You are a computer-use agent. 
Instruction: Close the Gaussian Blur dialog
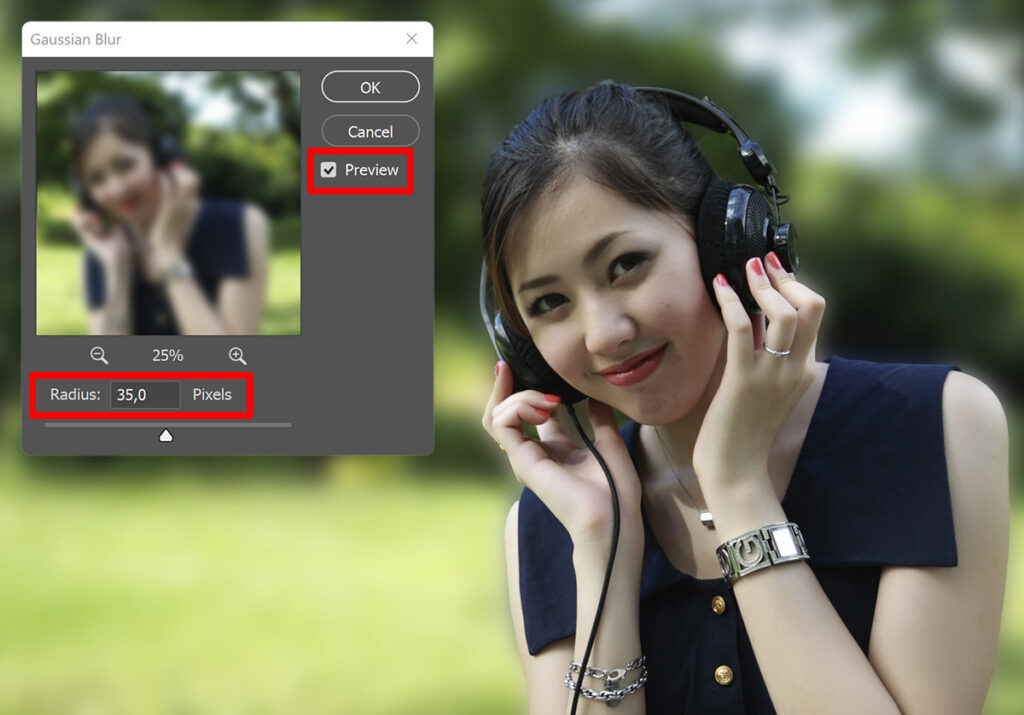(x=411, y=39)
